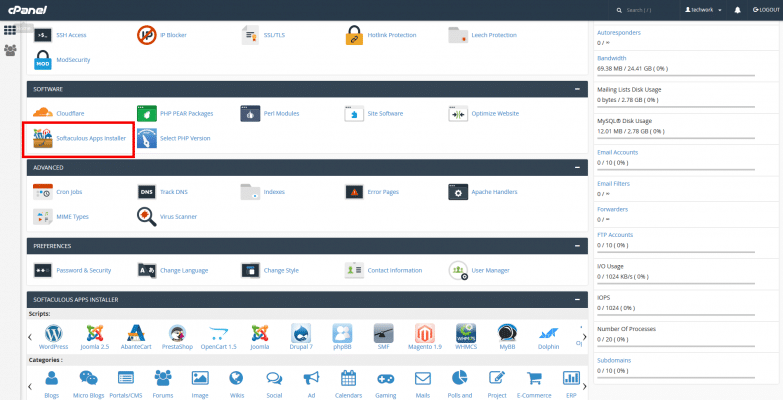
Task: Collapse the Software section
Action: tap(577, 89)
